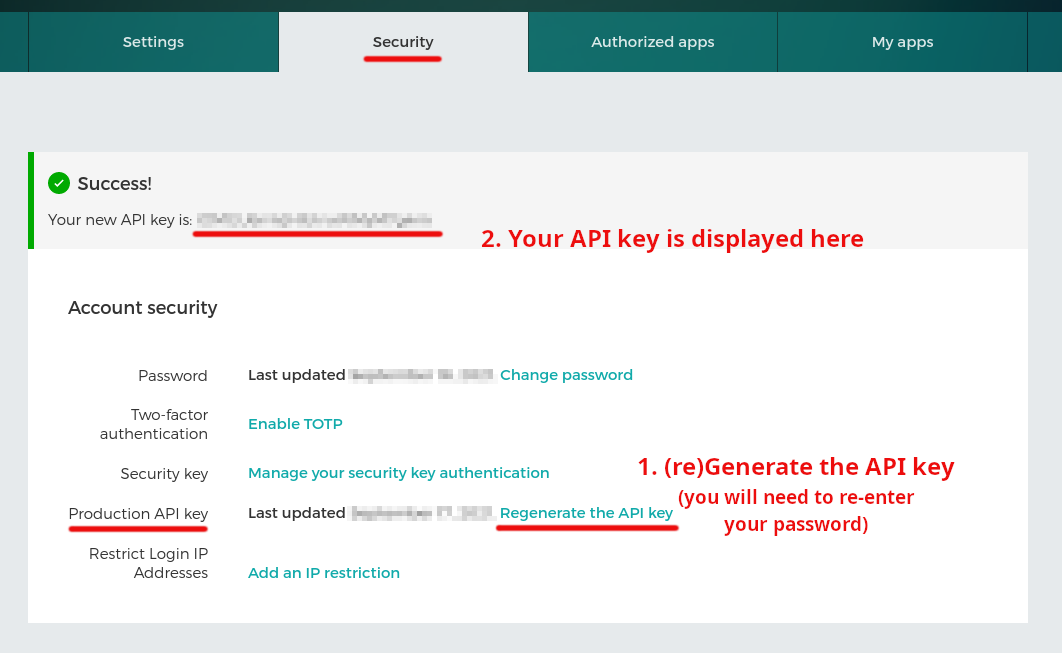Open Manage your security key authentication
The width and height of the screenshot is (1062, 653).
pyautogui.click(x=398, y=473)
